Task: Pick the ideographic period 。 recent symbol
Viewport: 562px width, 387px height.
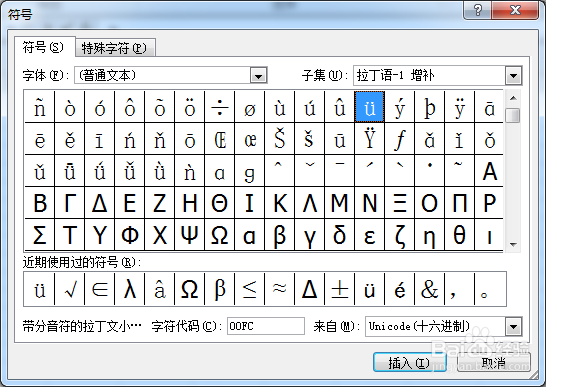Action: [x=490, y=289]
